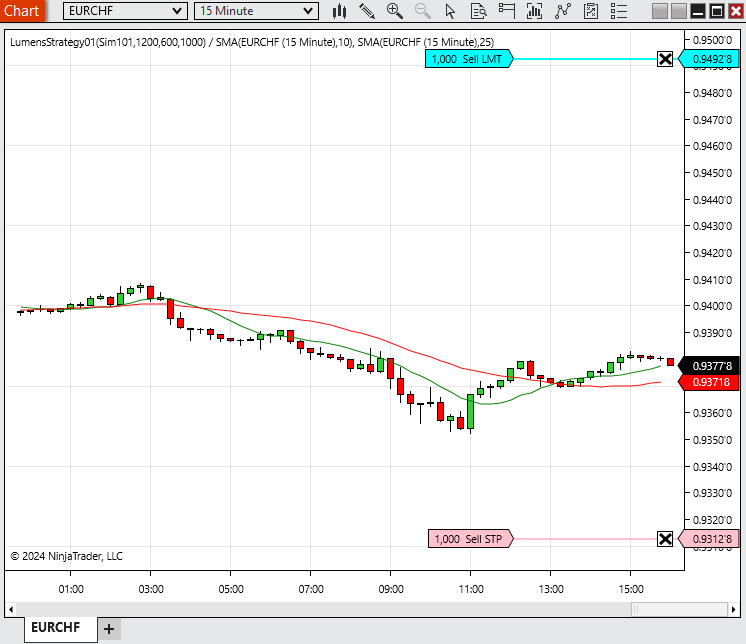This screenshot has height=644, width=746.
Task: Click the 2024 NinjaTrader, LLC copyright text
Action: coord(67,556)
